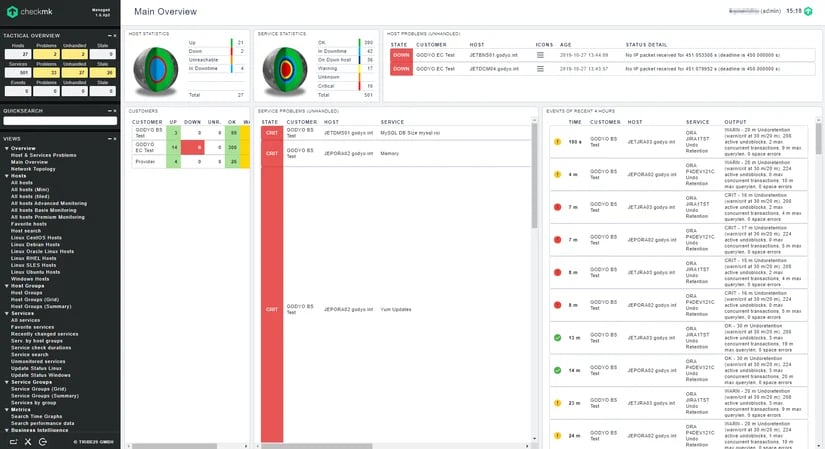
Task: Sort Service Problems by the SERVICE column
Action: pyautogui.click(x=392, y=122)
